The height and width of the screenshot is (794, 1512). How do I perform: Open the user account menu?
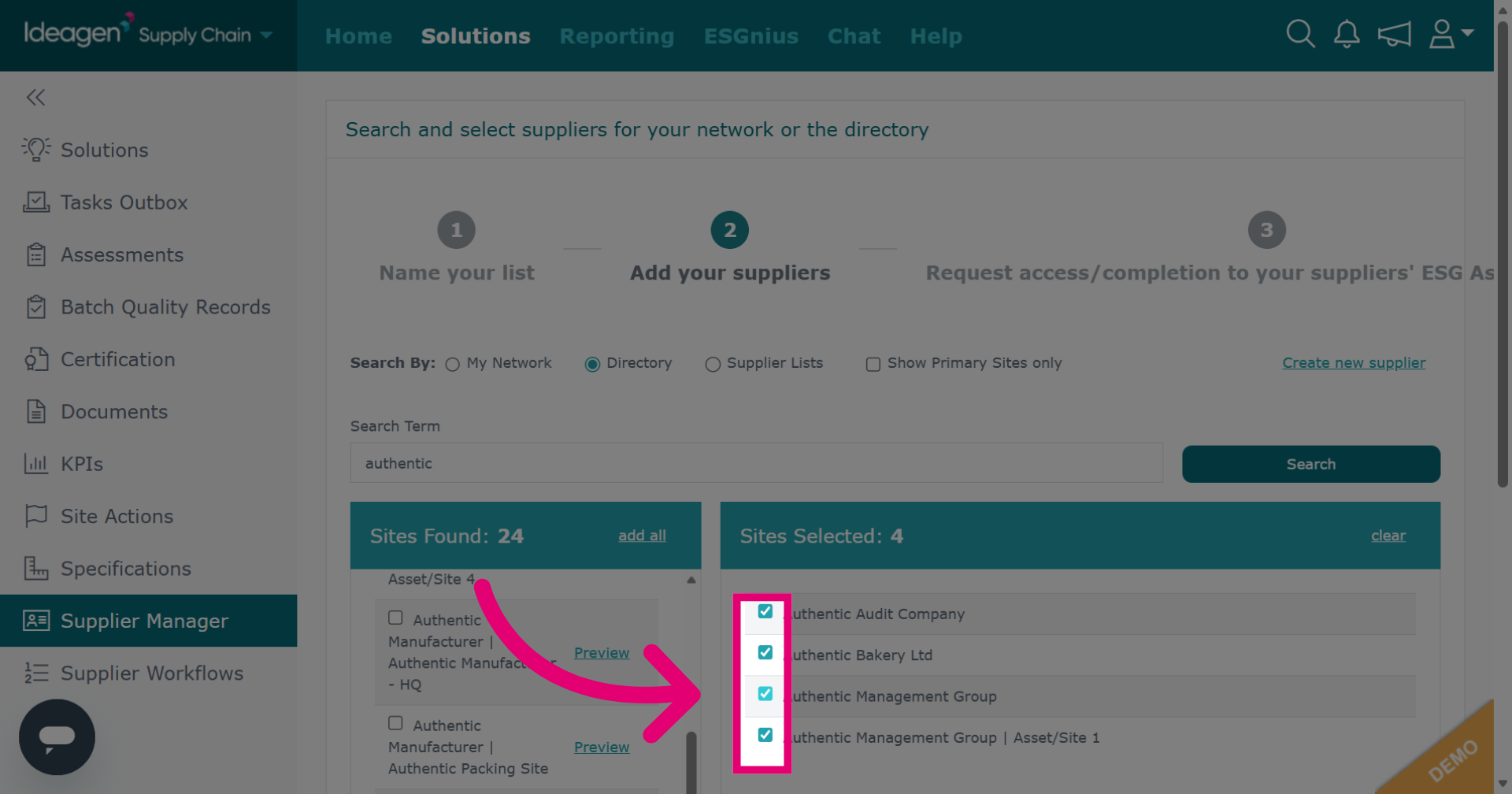point(1451,34)
